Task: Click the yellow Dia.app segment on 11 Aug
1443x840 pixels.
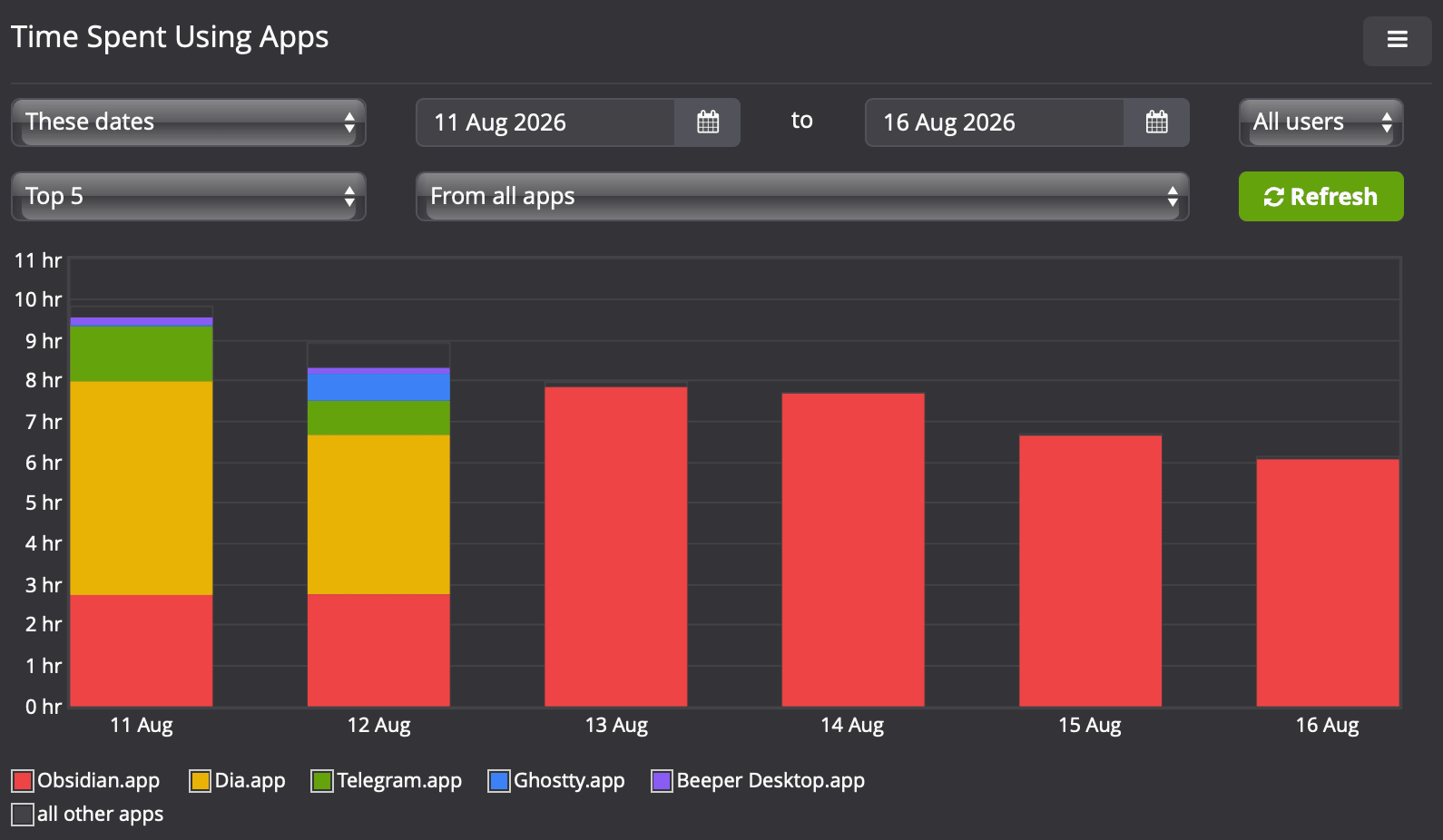Action: coord(142,488)
